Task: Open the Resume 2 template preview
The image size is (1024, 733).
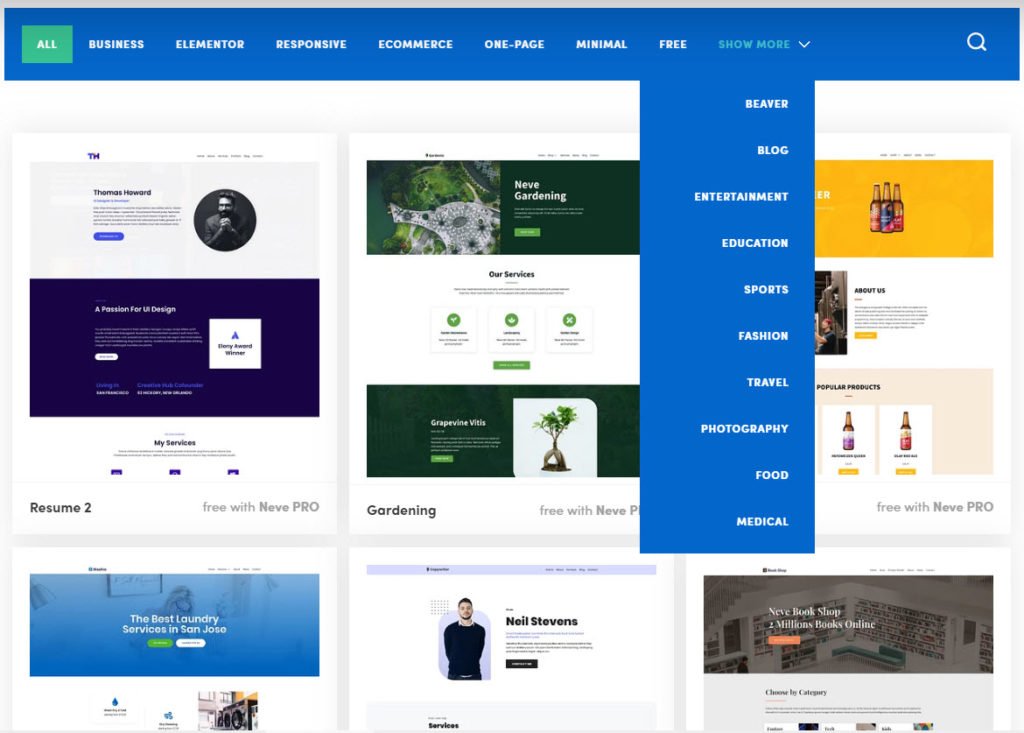Action: click(x=174, y=312)
